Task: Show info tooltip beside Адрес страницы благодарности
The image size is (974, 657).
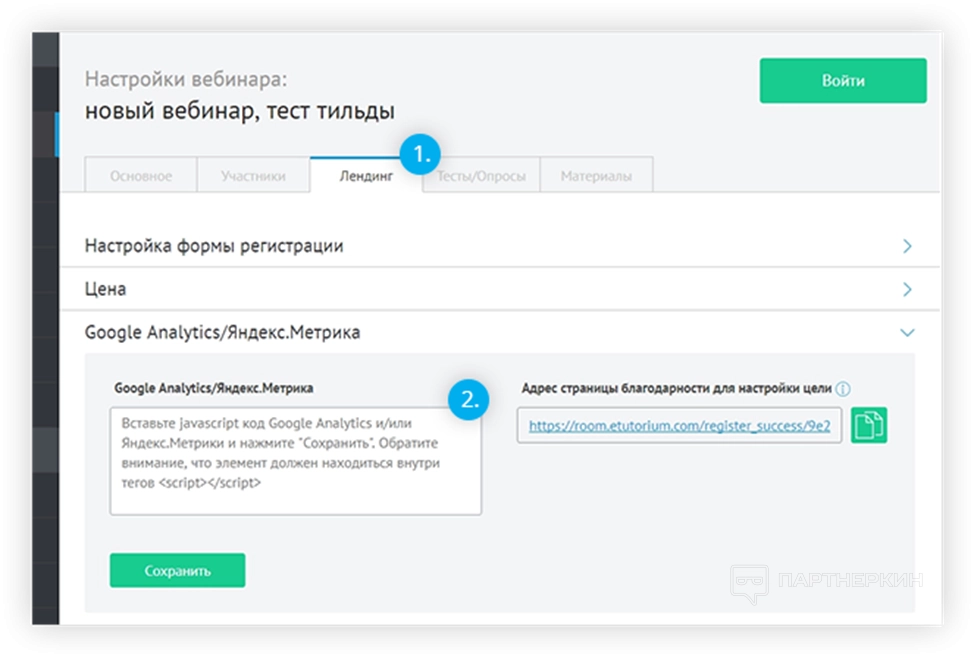Action: pyautogui.click(x=843, y=389)
